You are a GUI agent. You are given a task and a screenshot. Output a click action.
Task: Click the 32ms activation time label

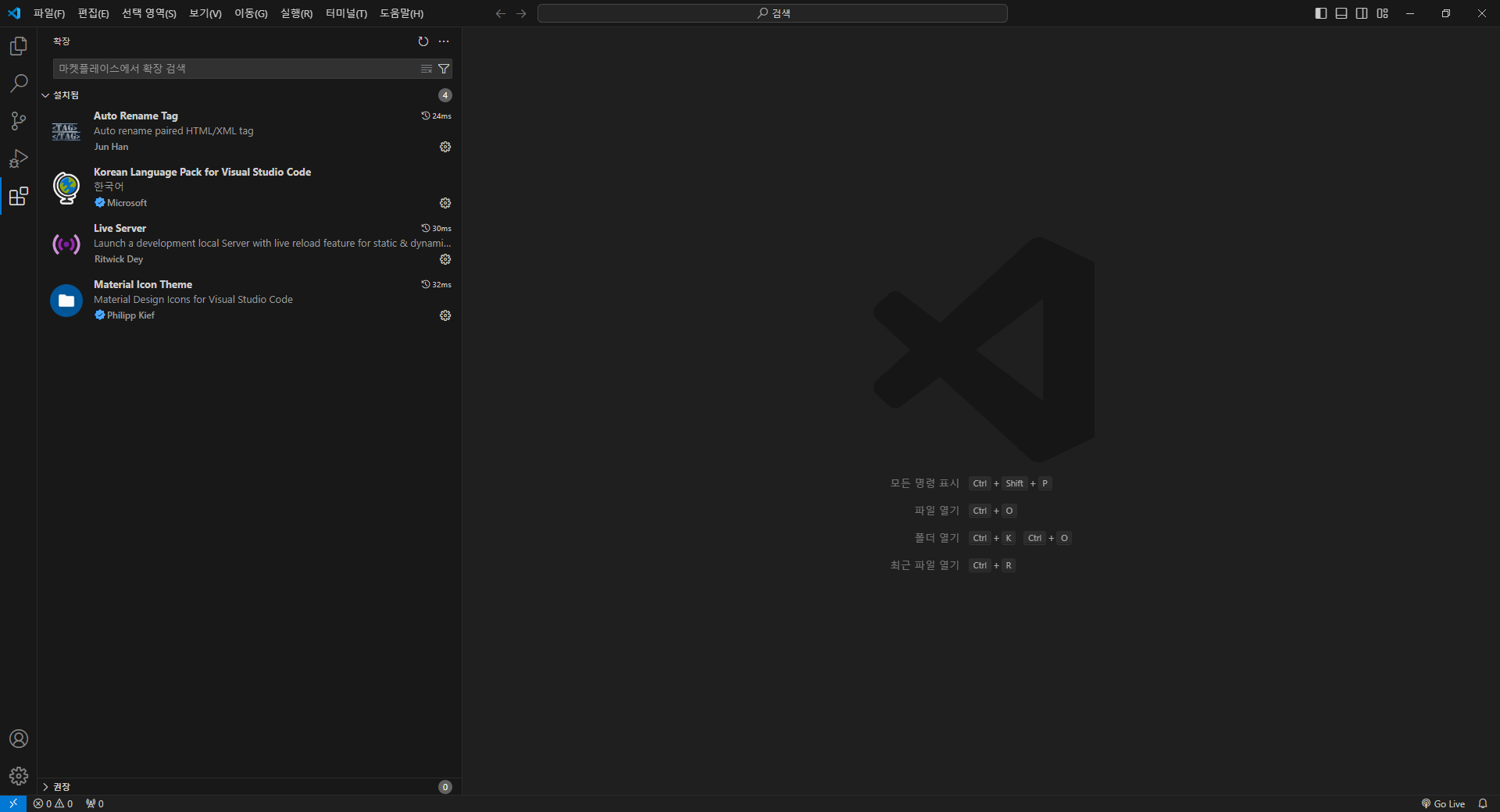coord(437,284)
